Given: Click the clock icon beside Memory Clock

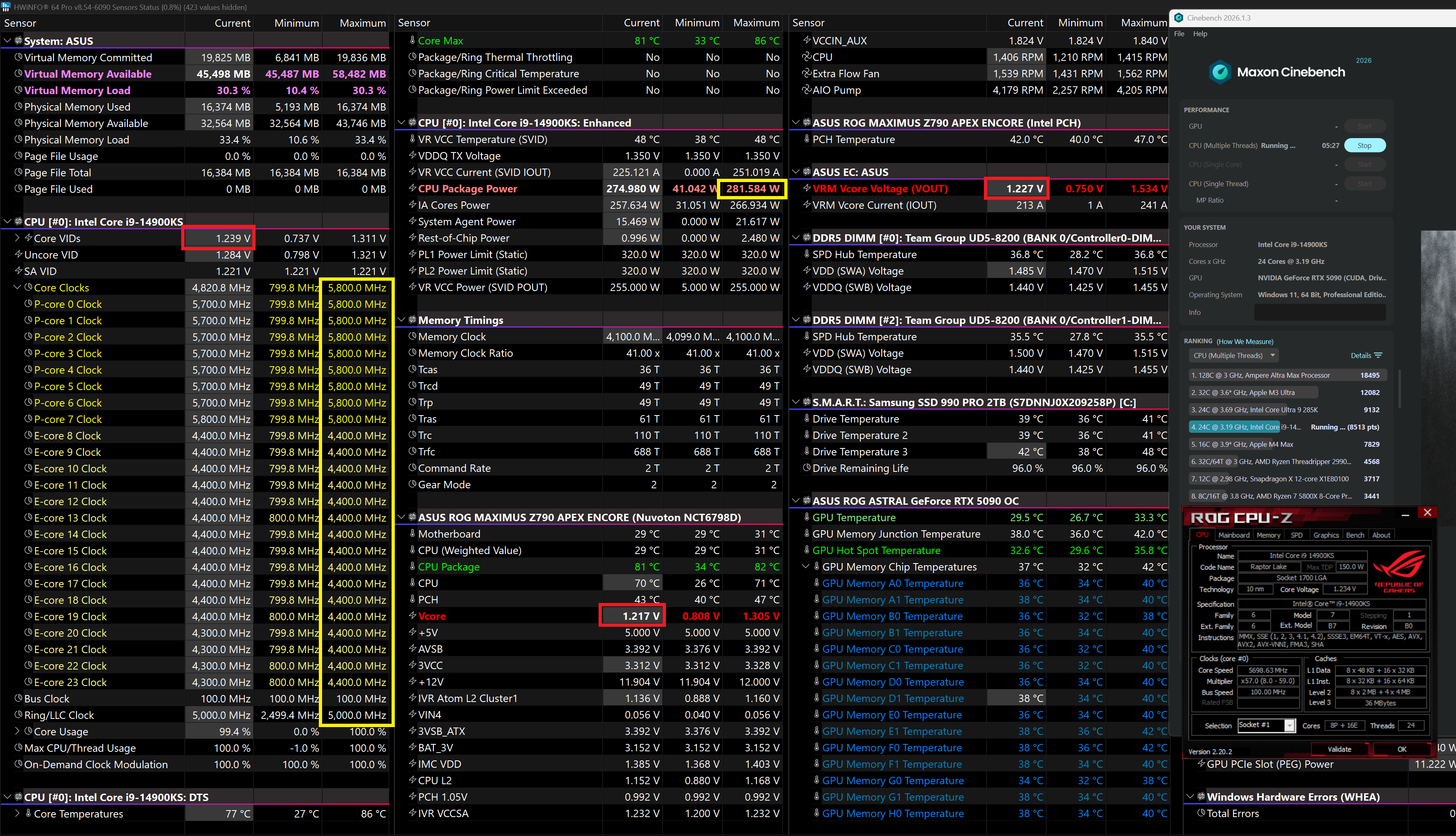Looking at the screenshot, I should coord(412,337).
